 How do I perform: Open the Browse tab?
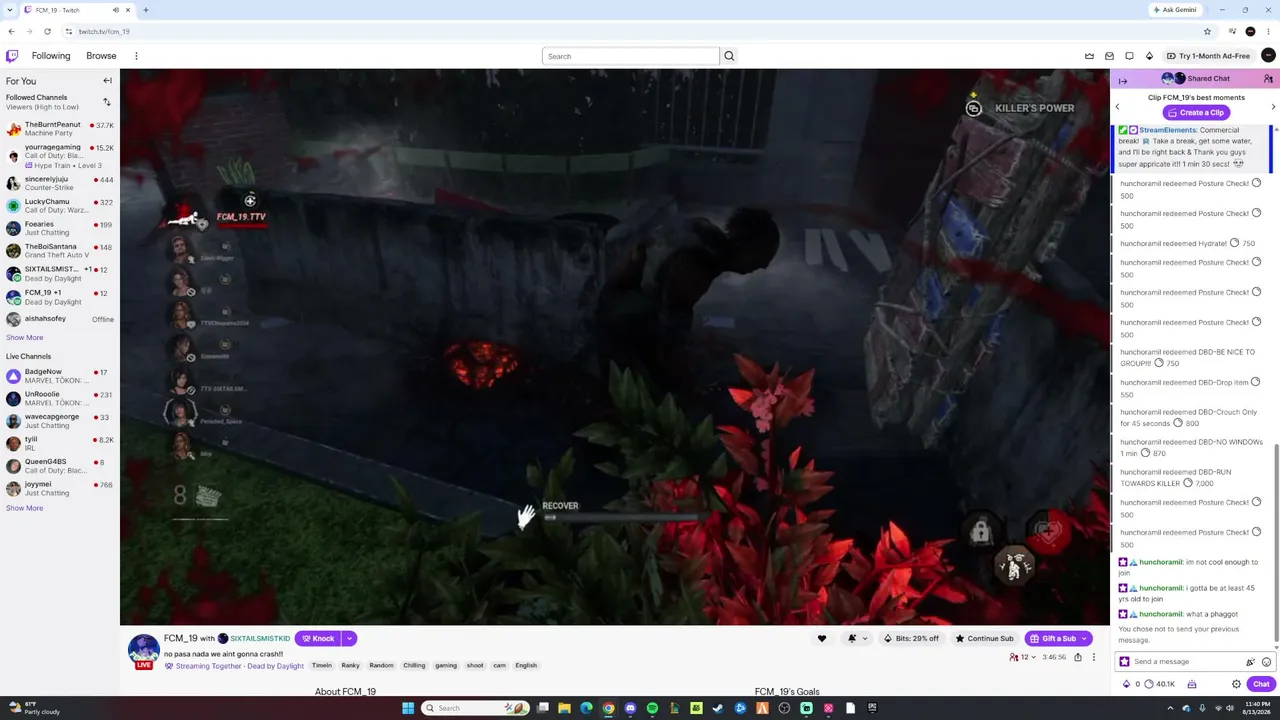[x=101, y=56]
